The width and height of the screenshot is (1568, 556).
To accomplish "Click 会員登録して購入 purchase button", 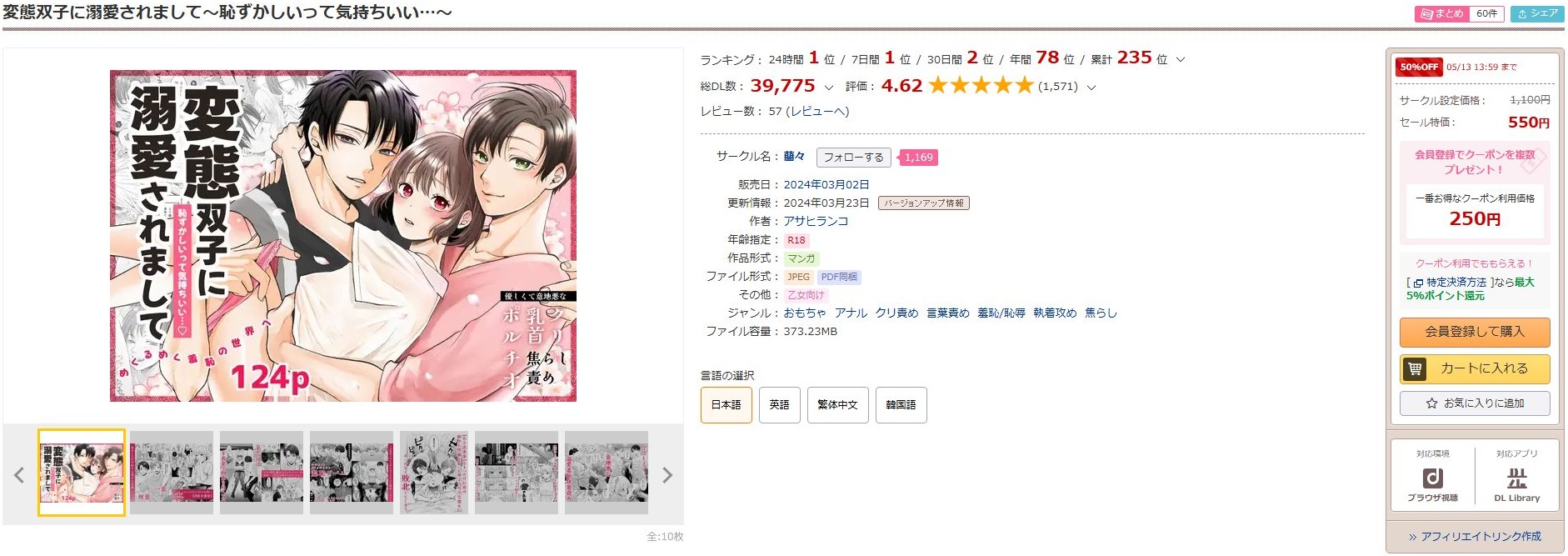I will click(x=1474, y=332).
